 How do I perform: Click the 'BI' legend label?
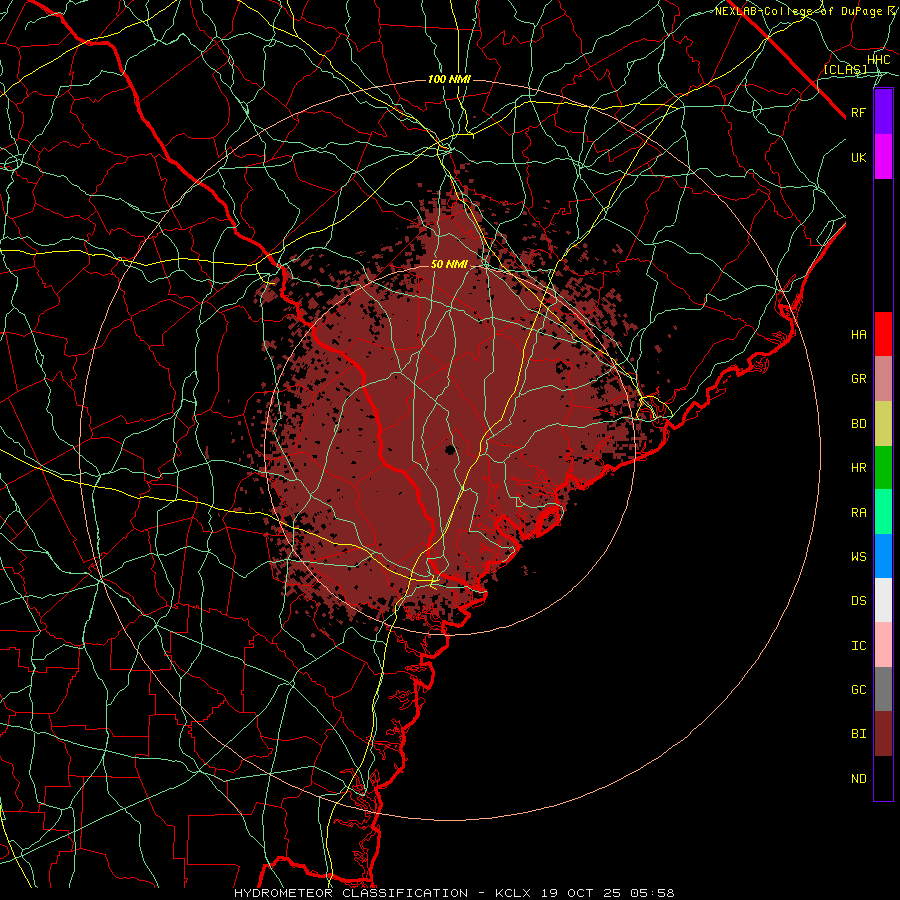click(858, 734)
